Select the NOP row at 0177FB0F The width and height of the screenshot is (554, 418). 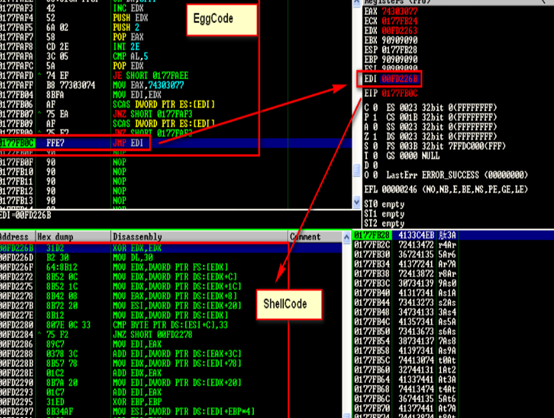176,162
